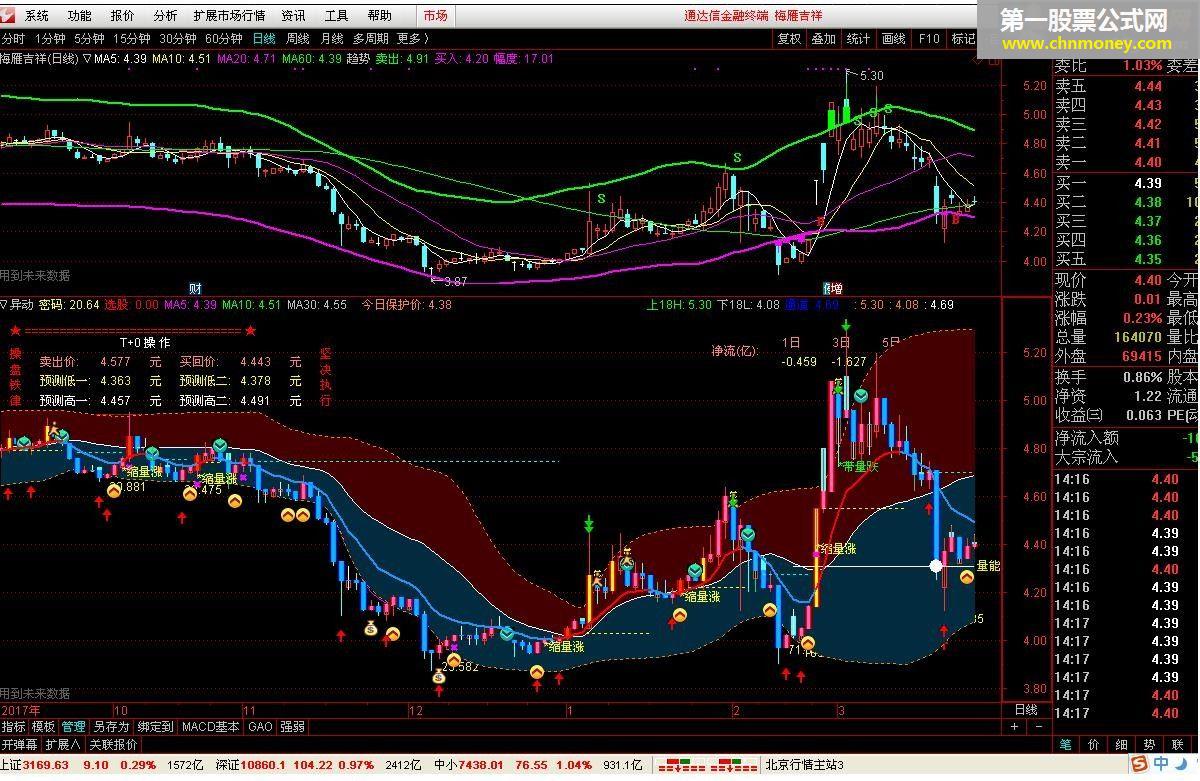Switch to 30分钟 period
Image resolution: width=1200 pixels, height=781 pixels.
pos(178,39)
